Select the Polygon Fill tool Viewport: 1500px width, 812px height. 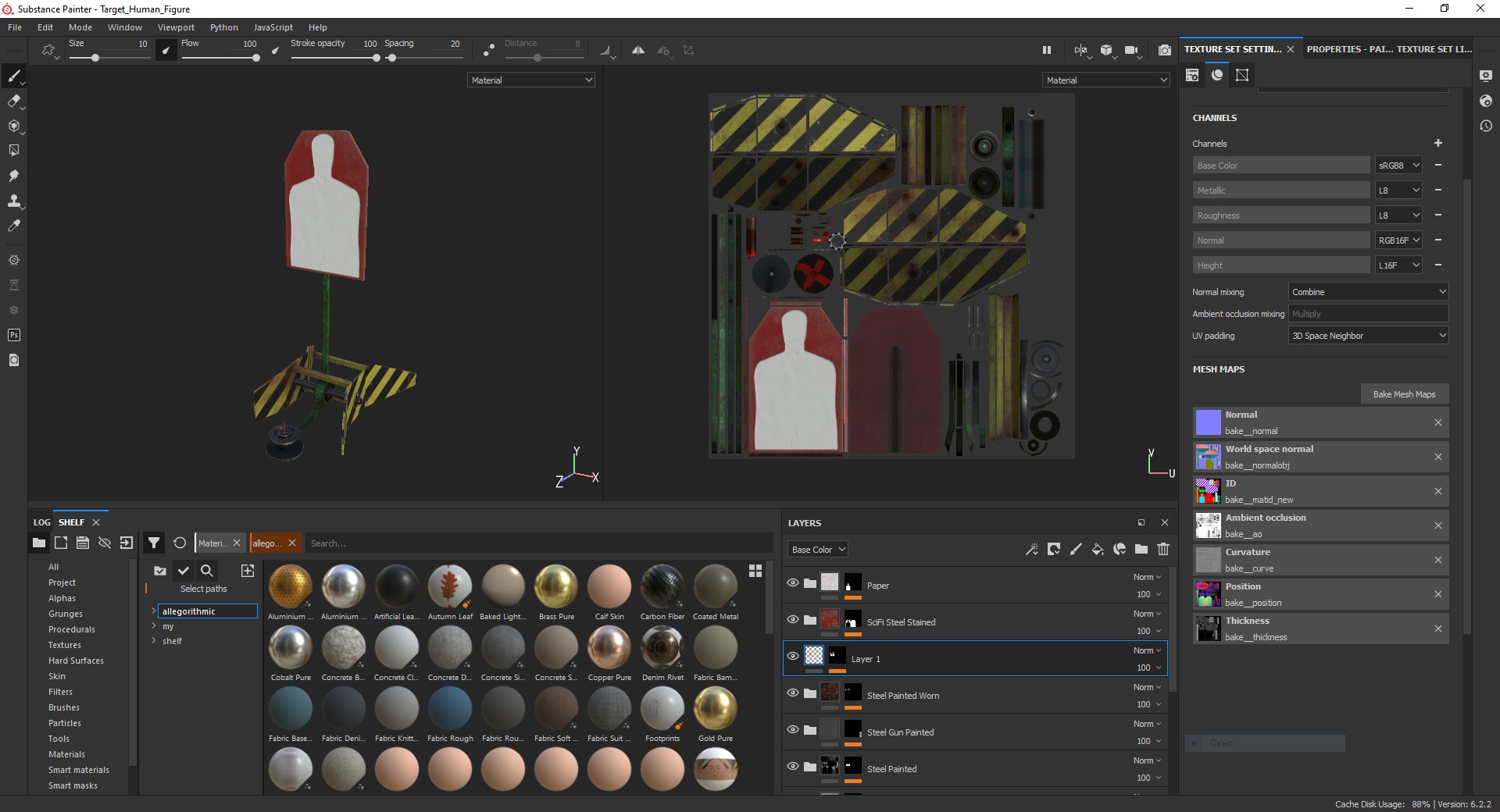coord(13,151)
